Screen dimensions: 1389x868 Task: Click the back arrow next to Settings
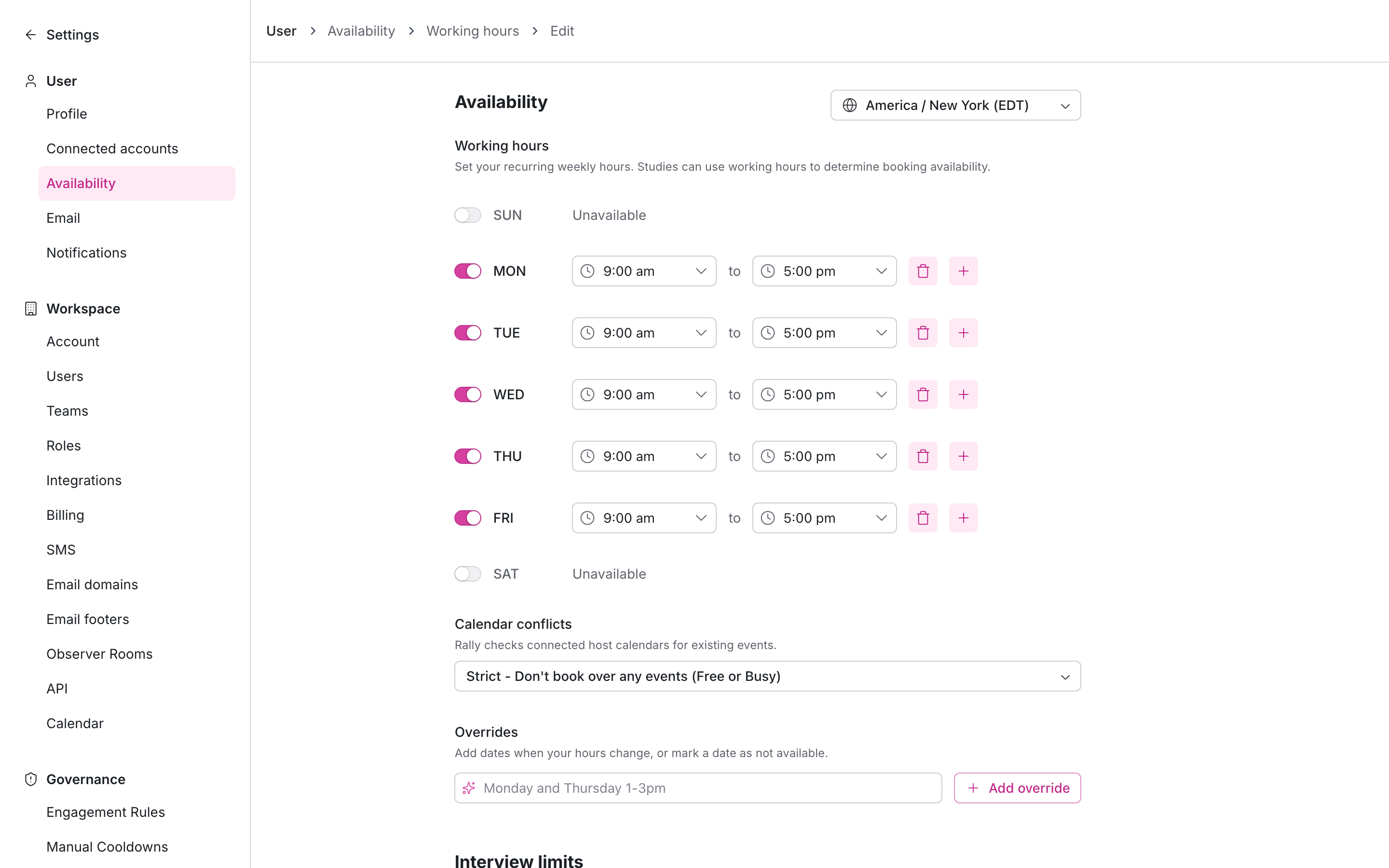[x=30, y=35]
